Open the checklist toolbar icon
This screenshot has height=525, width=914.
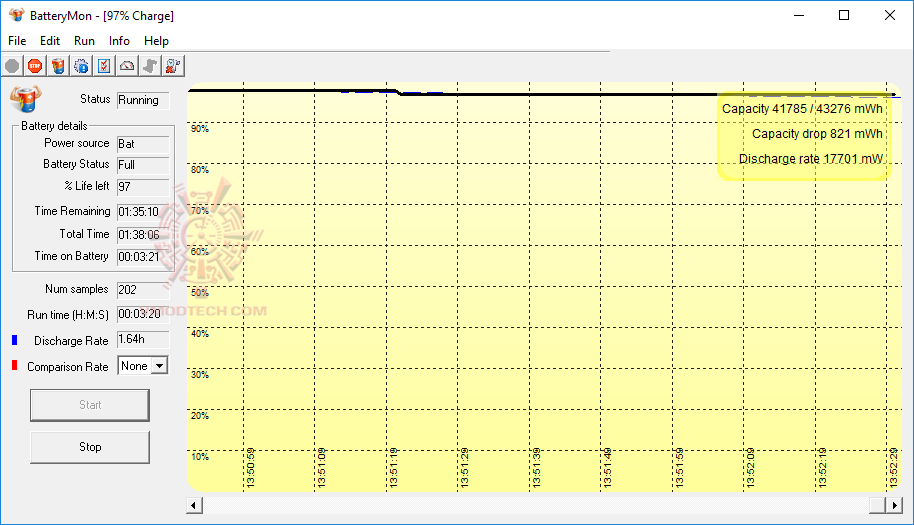point(104,66)
